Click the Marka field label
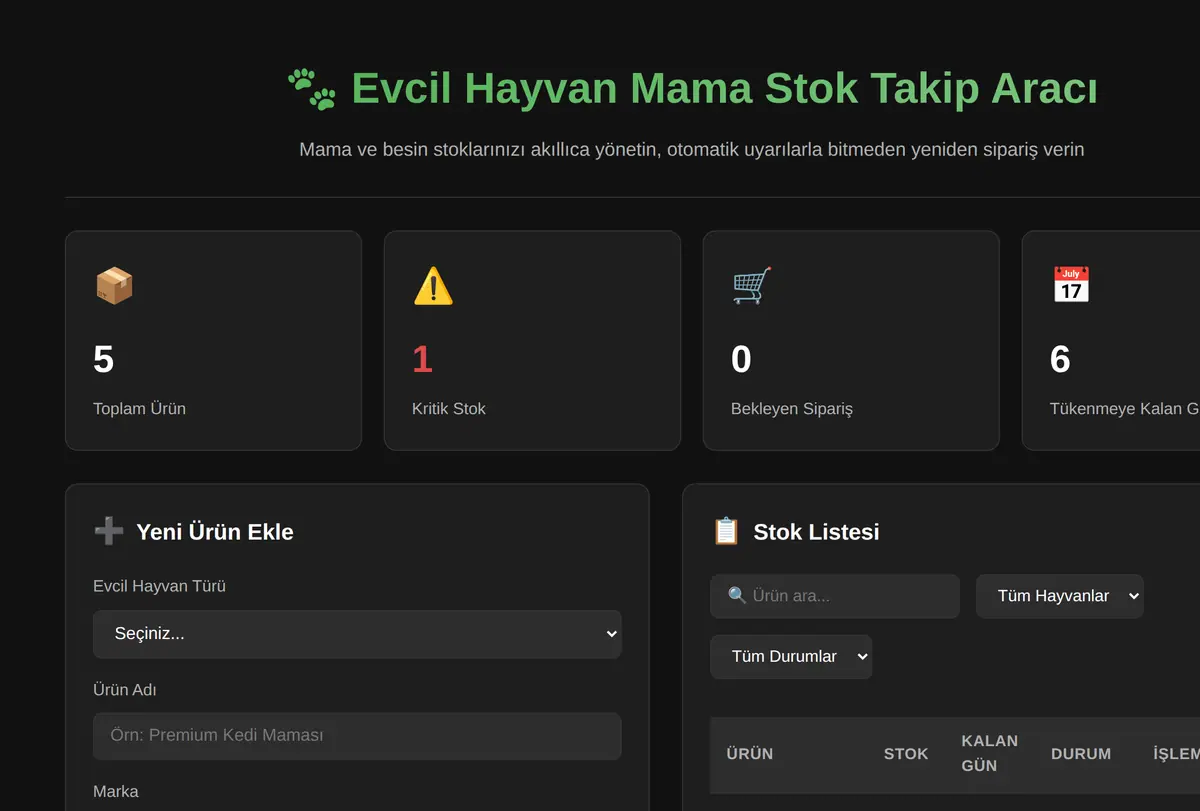Viewport: 1200px width, 811px height. click(116, 791)
